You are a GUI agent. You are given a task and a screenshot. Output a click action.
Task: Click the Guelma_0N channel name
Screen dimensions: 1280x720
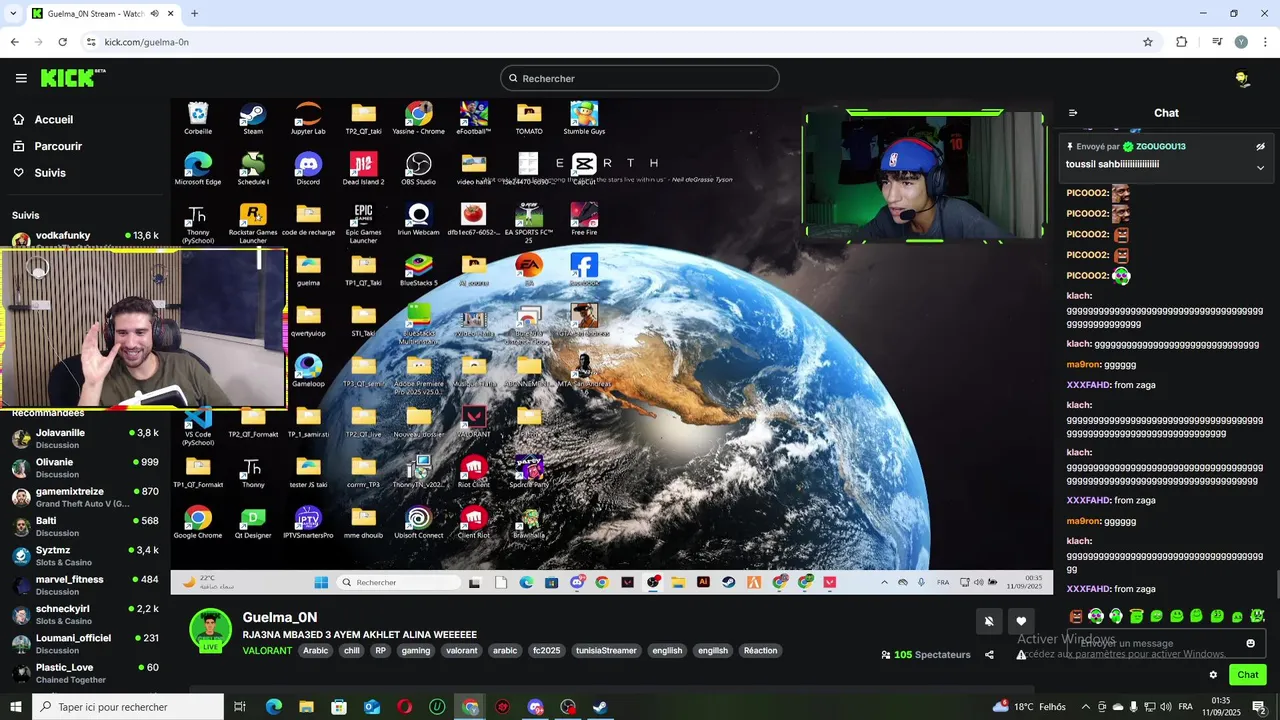click(x=280, y=617)
